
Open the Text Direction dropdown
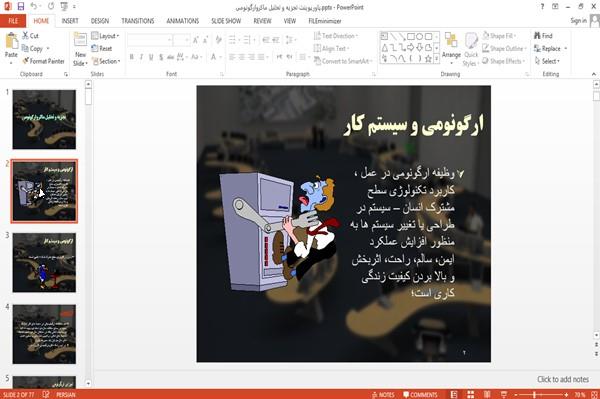point(336,36)
